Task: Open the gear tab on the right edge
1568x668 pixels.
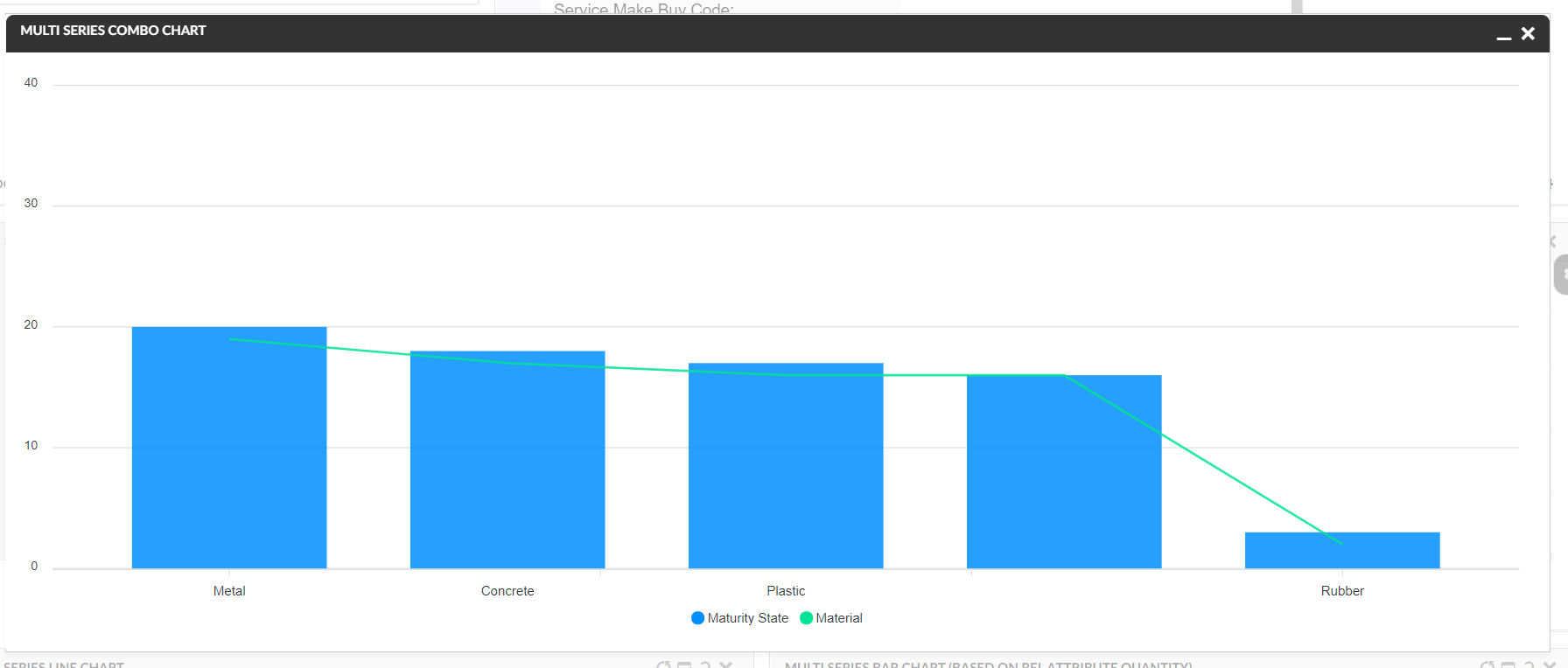Action: (1561, 275)
